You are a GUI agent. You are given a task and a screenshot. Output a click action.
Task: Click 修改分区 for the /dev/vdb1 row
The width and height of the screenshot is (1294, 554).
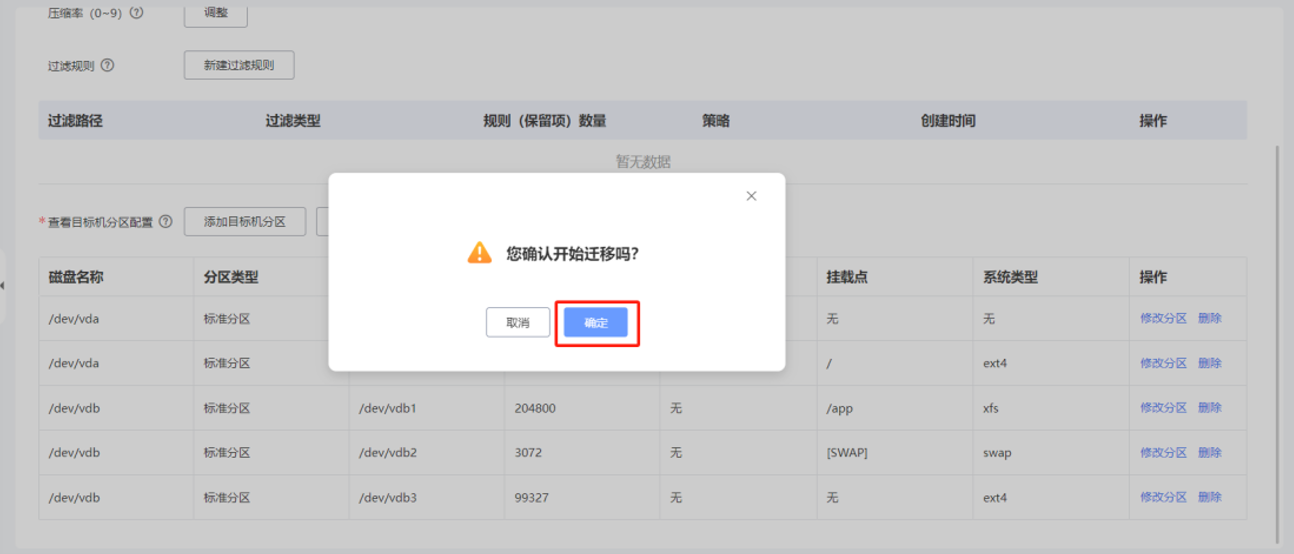point(1163,407)
